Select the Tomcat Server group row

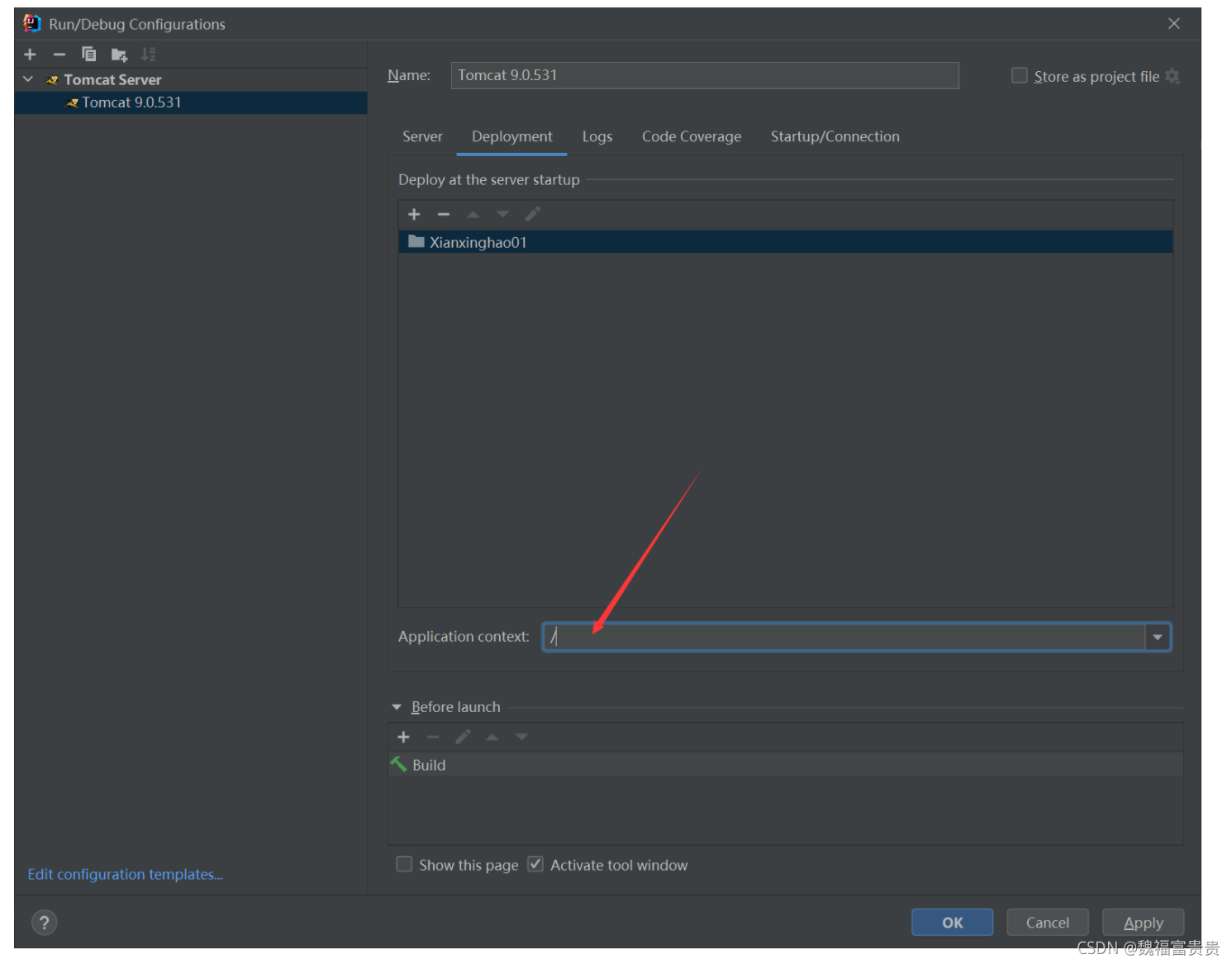pyautogui.click(x=191, y=79)
